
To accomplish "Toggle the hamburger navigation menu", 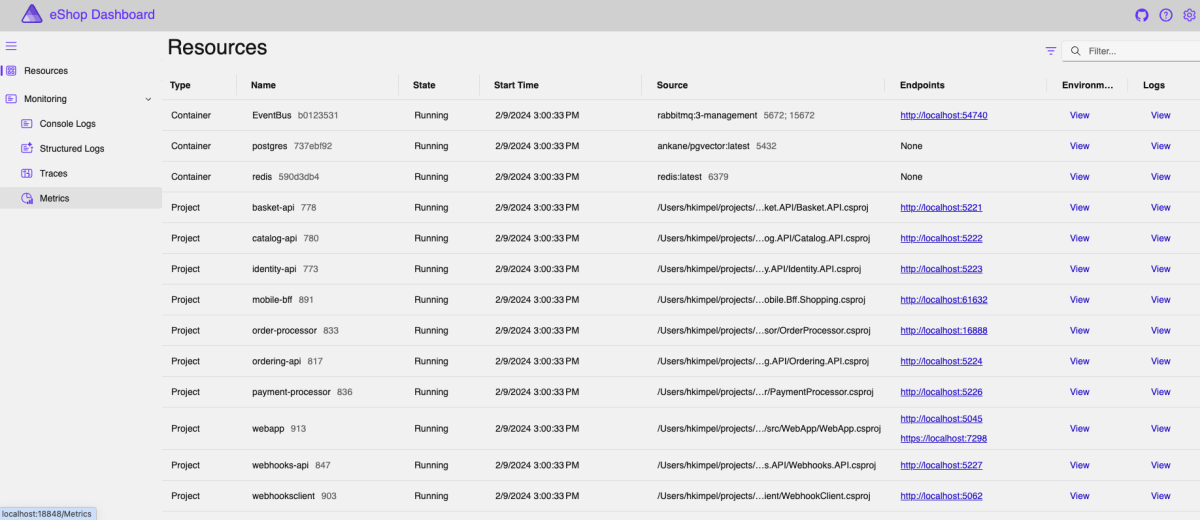I will tap(11, 46).
